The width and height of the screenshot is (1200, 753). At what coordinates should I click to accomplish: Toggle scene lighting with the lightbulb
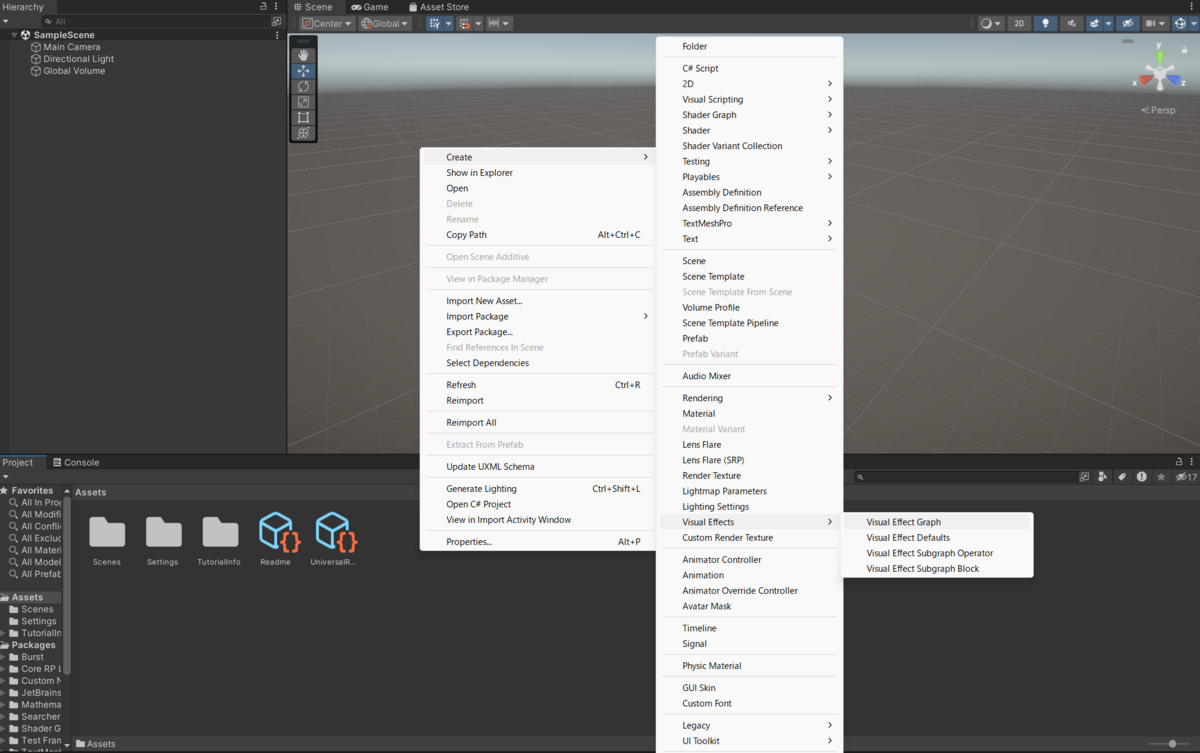tap(1045, 23)
